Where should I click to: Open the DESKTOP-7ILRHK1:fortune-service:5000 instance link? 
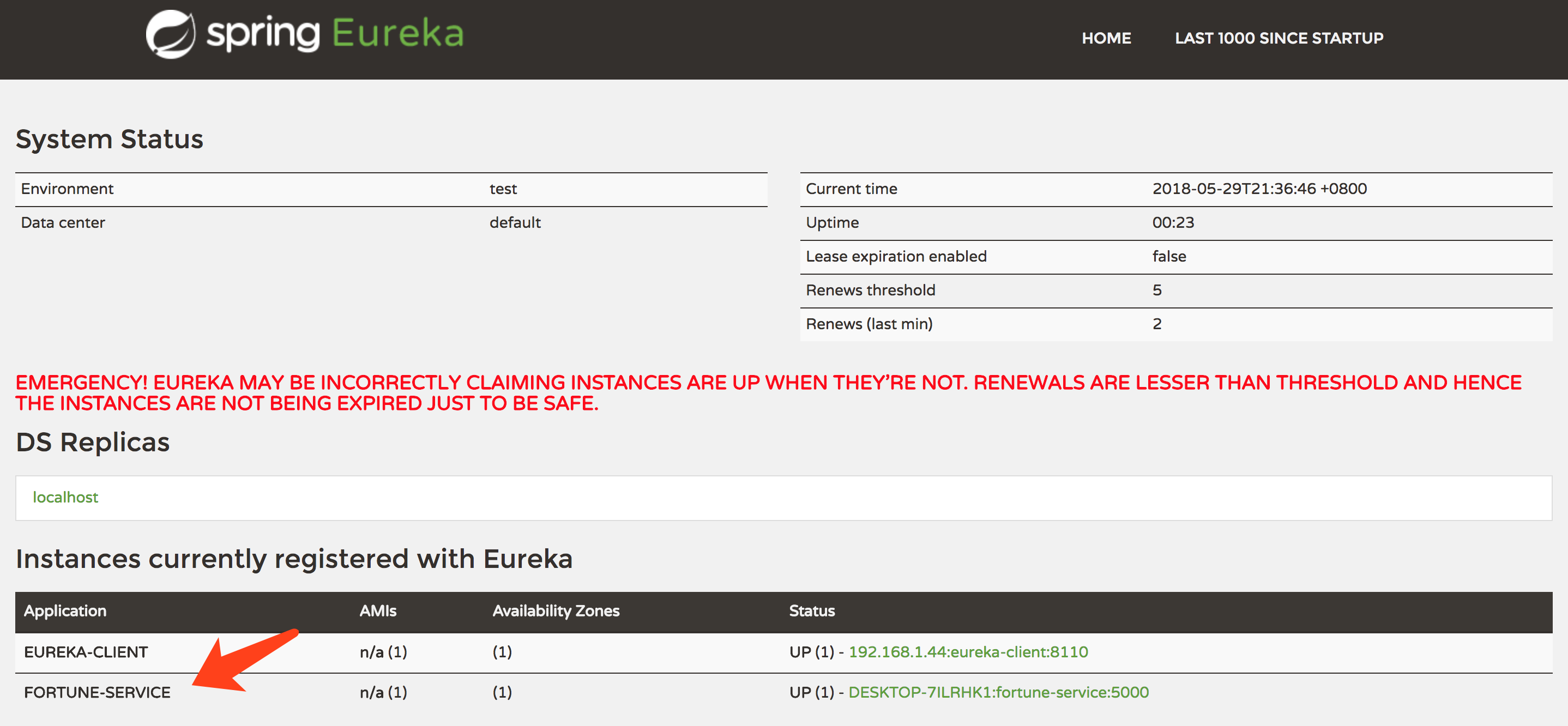998,692
